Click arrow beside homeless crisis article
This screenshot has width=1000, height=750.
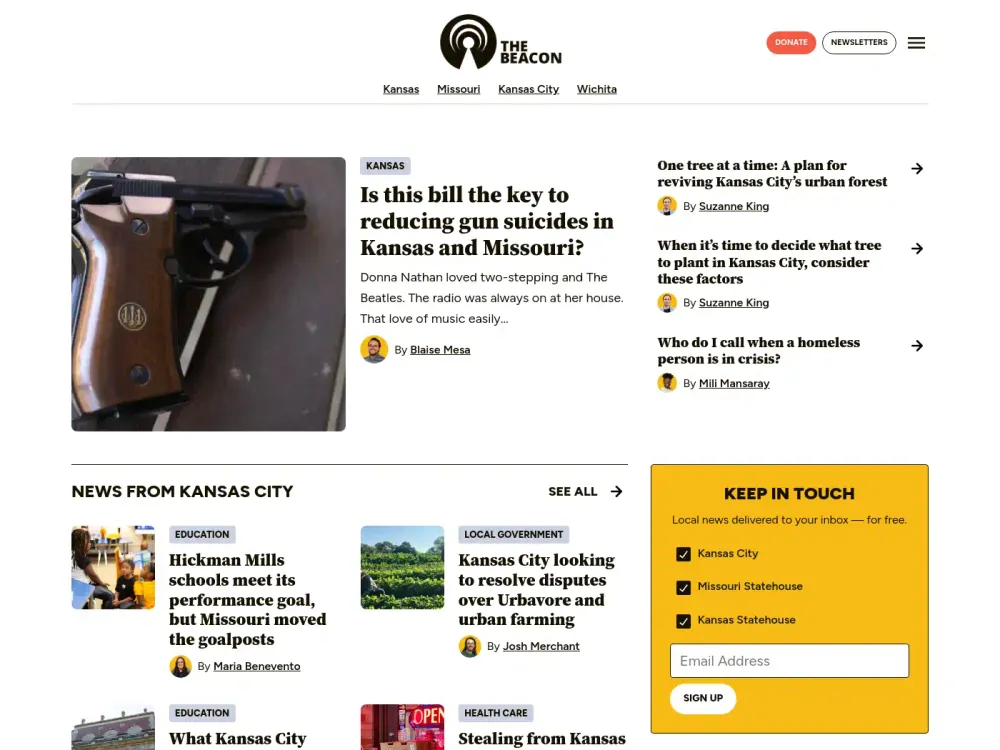(x=916, y=346)
